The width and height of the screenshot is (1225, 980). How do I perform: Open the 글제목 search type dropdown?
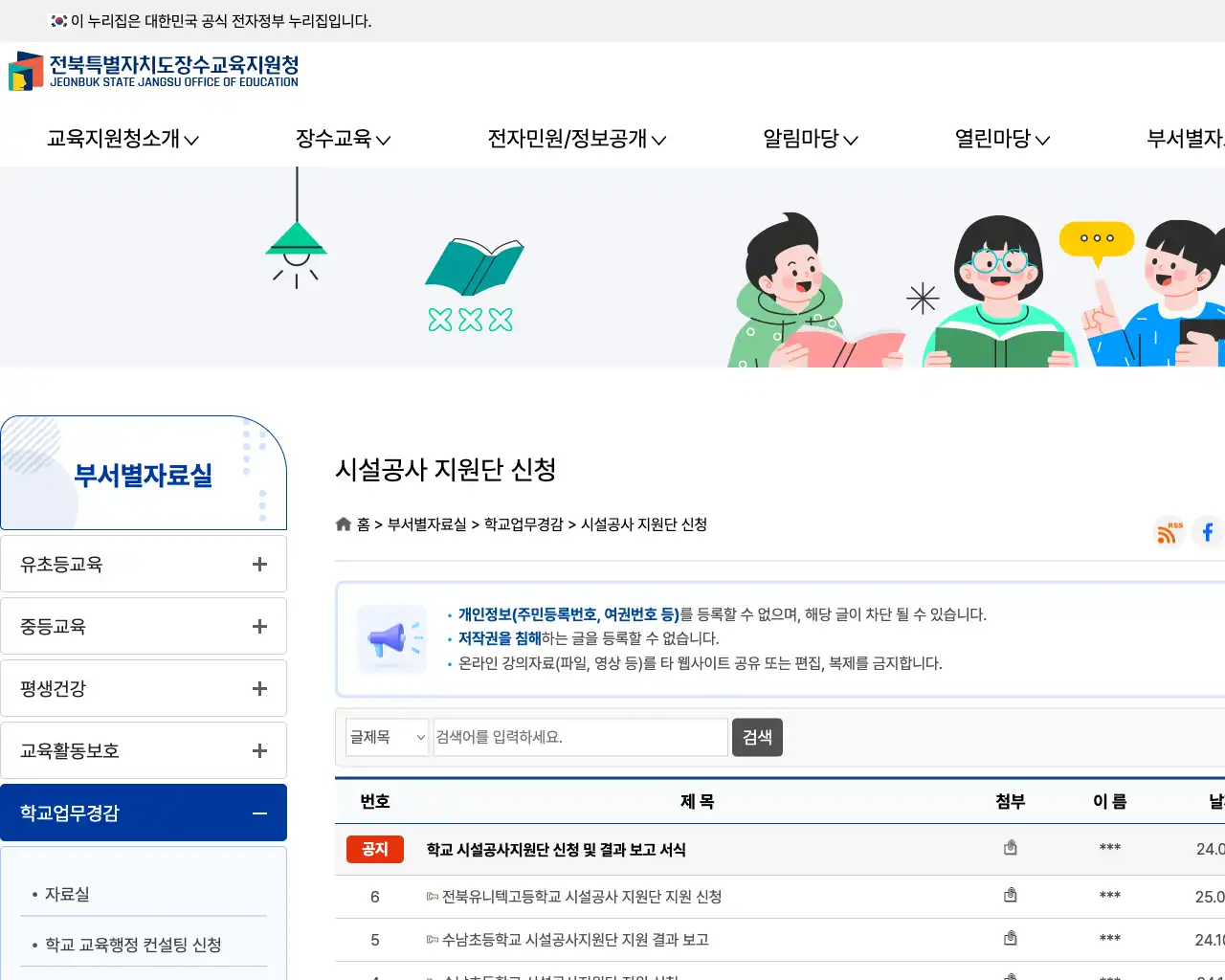point(387,737)
